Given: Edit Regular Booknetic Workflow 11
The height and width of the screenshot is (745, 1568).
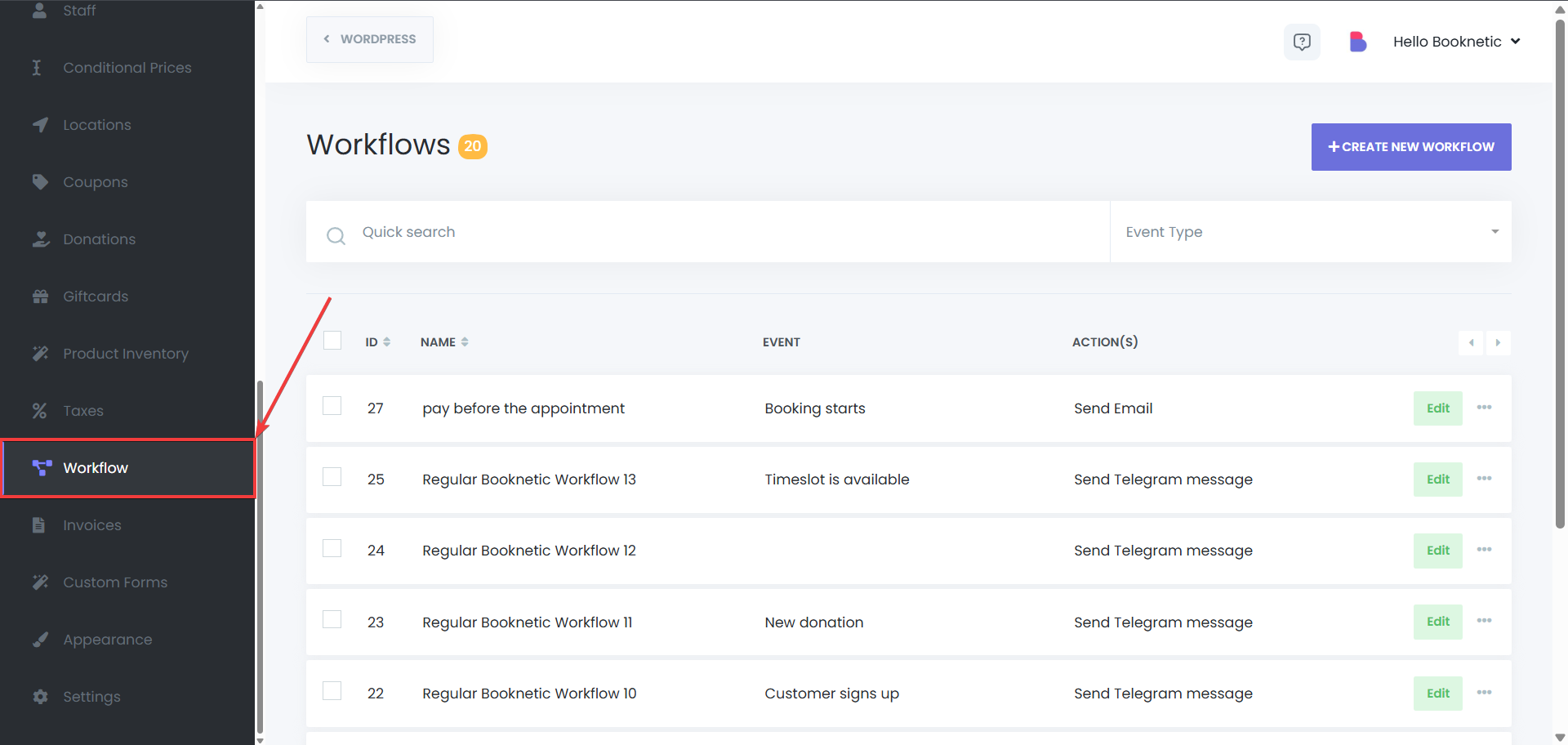Looking at the screenshot, I should click(x=1438, y=622).
